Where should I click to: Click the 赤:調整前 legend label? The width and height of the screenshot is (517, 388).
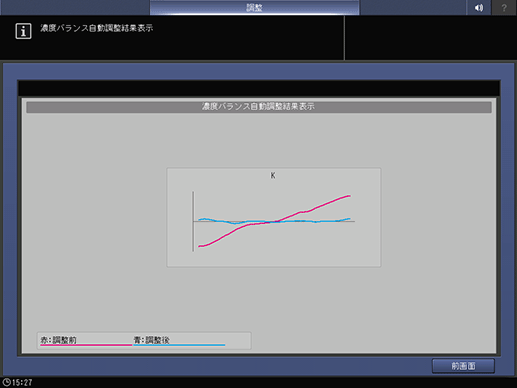coord(58,340)
